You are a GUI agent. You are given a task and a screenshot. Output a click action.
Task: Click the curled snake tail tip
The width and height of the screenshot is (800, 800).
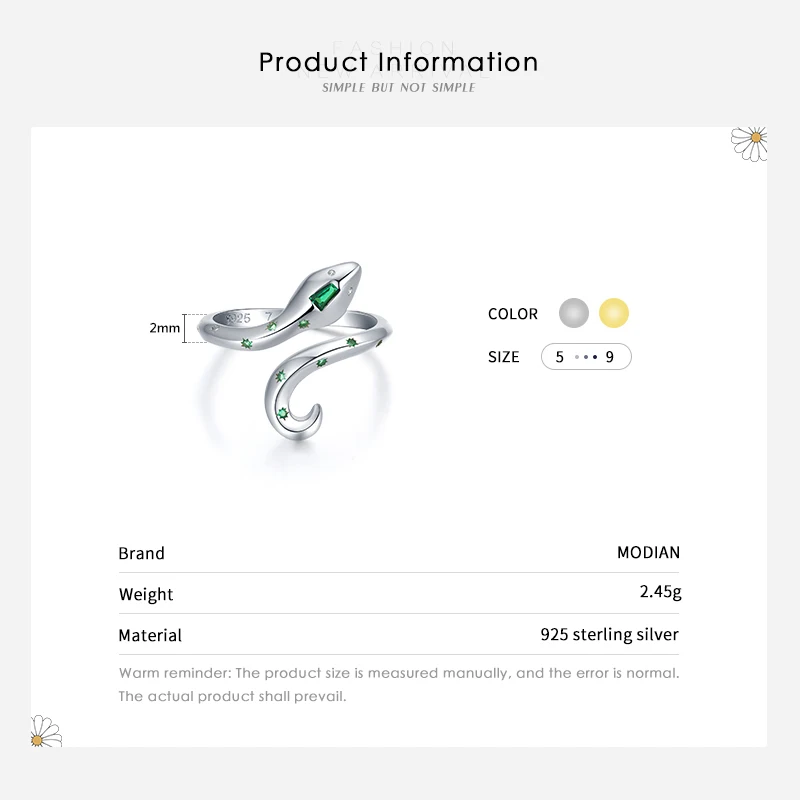pyautogui.click(x=308, y=420)
